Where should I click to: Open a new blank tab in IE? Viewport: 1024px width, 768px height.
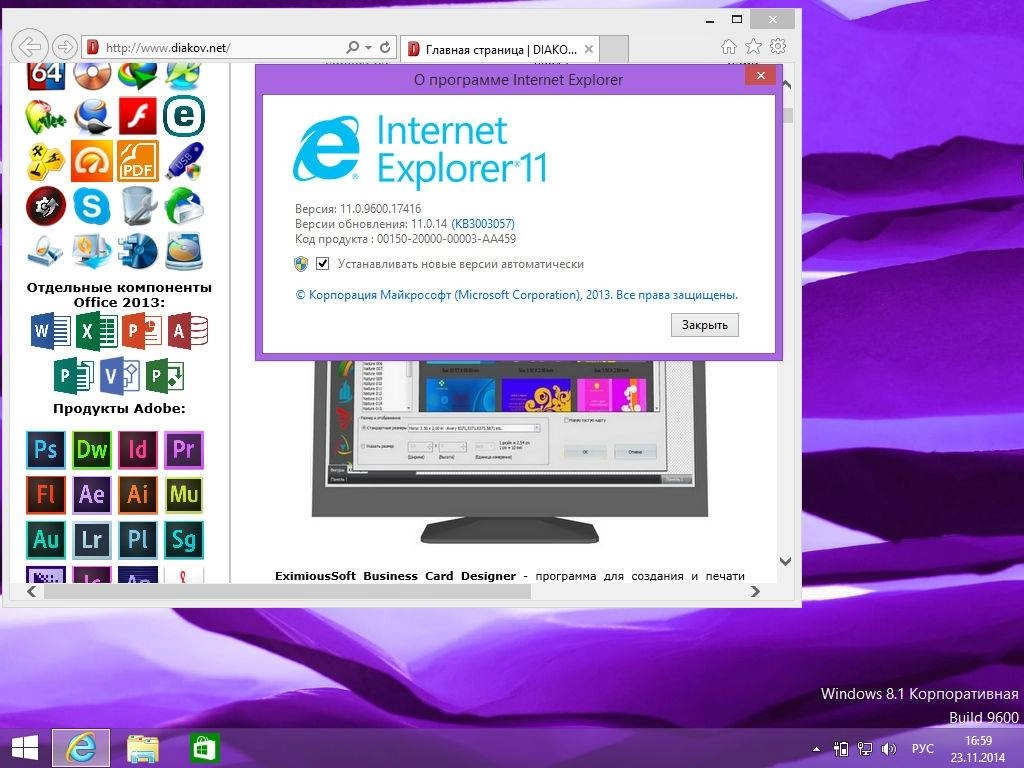(614, 49)
